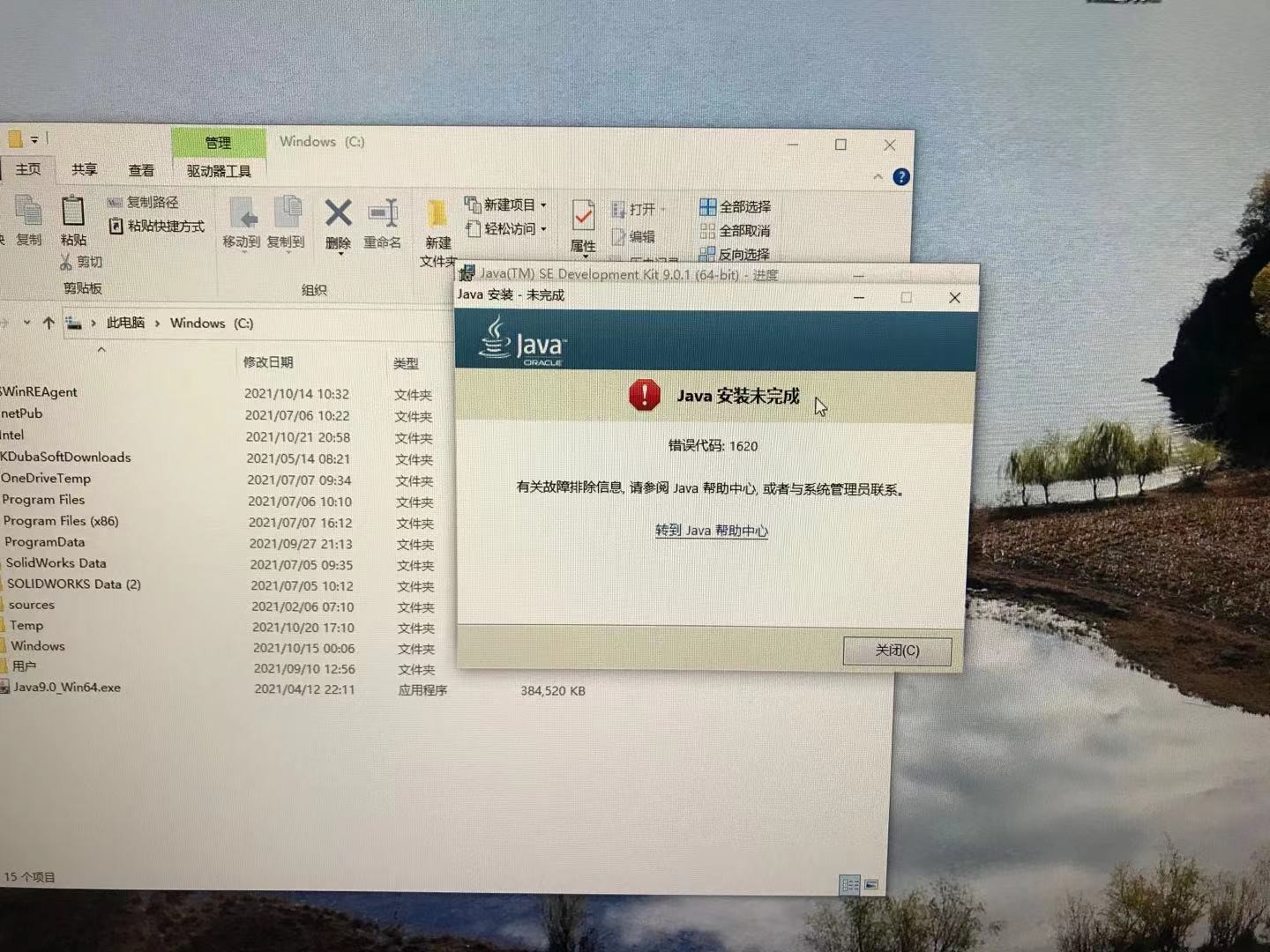Click This PC in address breadcrumb
The height and width of the screenshot is (952, 1270).
click(125, 323)
